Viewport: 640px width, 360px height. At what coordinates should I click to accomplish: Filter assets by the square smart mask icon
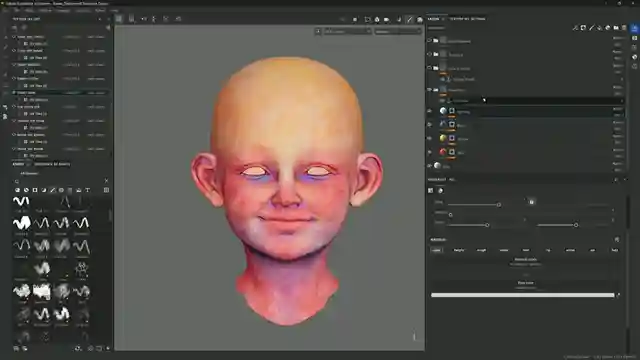(x=35, y=190)
